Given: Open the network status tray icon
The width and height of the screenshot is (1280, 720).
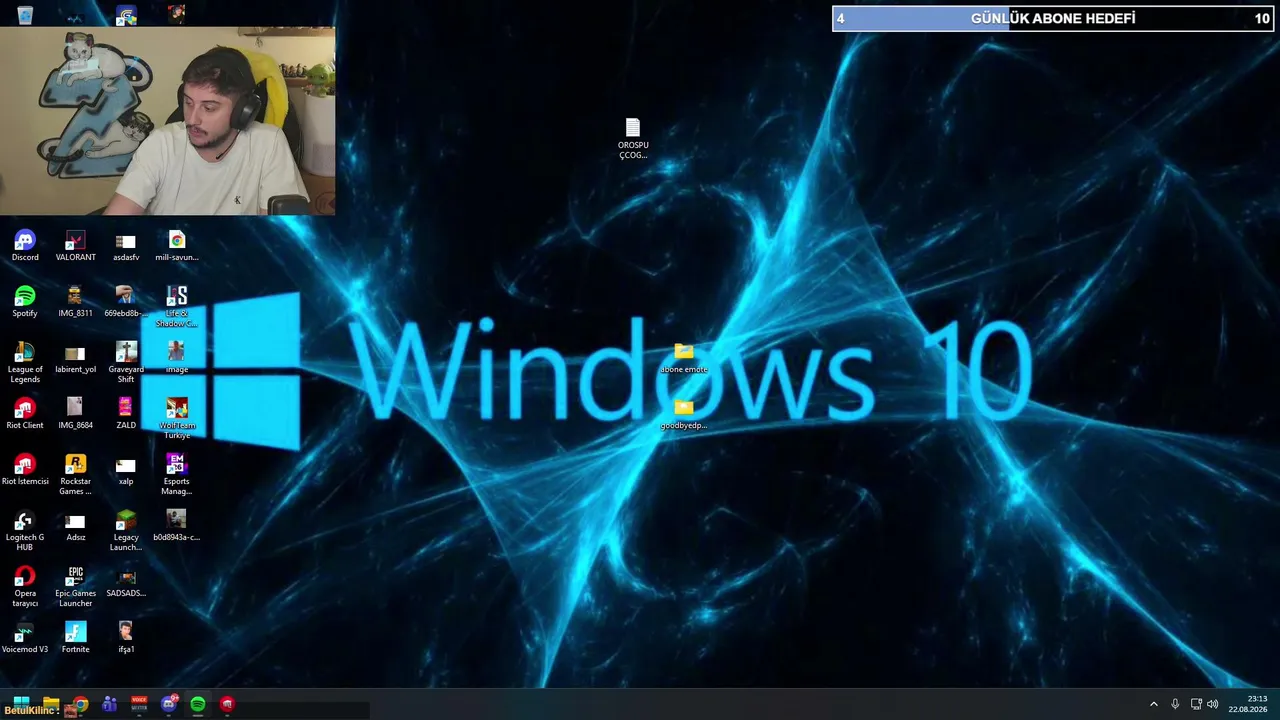Looking at the screenshot, I should [x=1196, y=704].
